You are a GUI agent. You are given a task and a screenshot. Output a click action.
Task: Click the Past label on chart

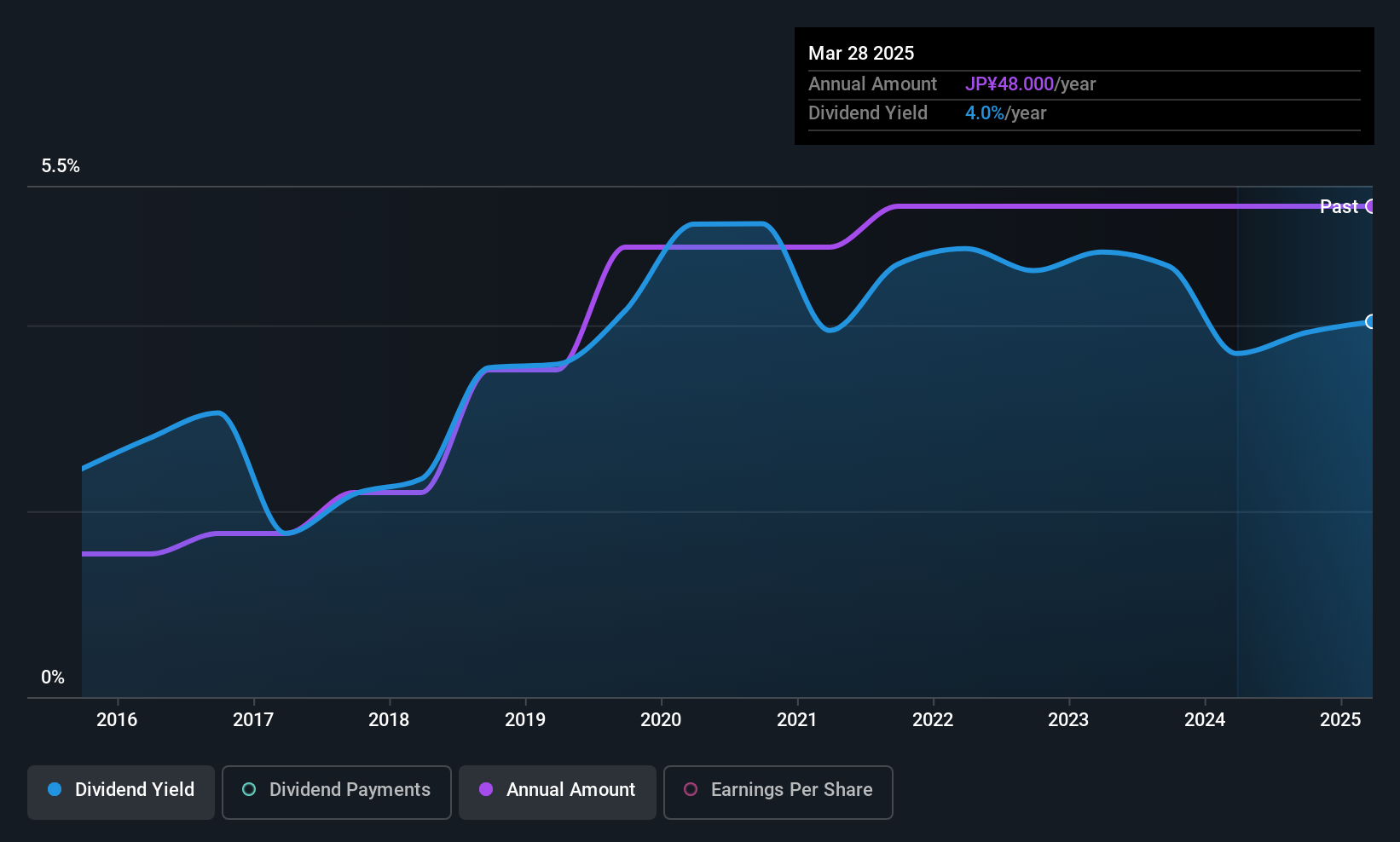tap(1339, 206)
